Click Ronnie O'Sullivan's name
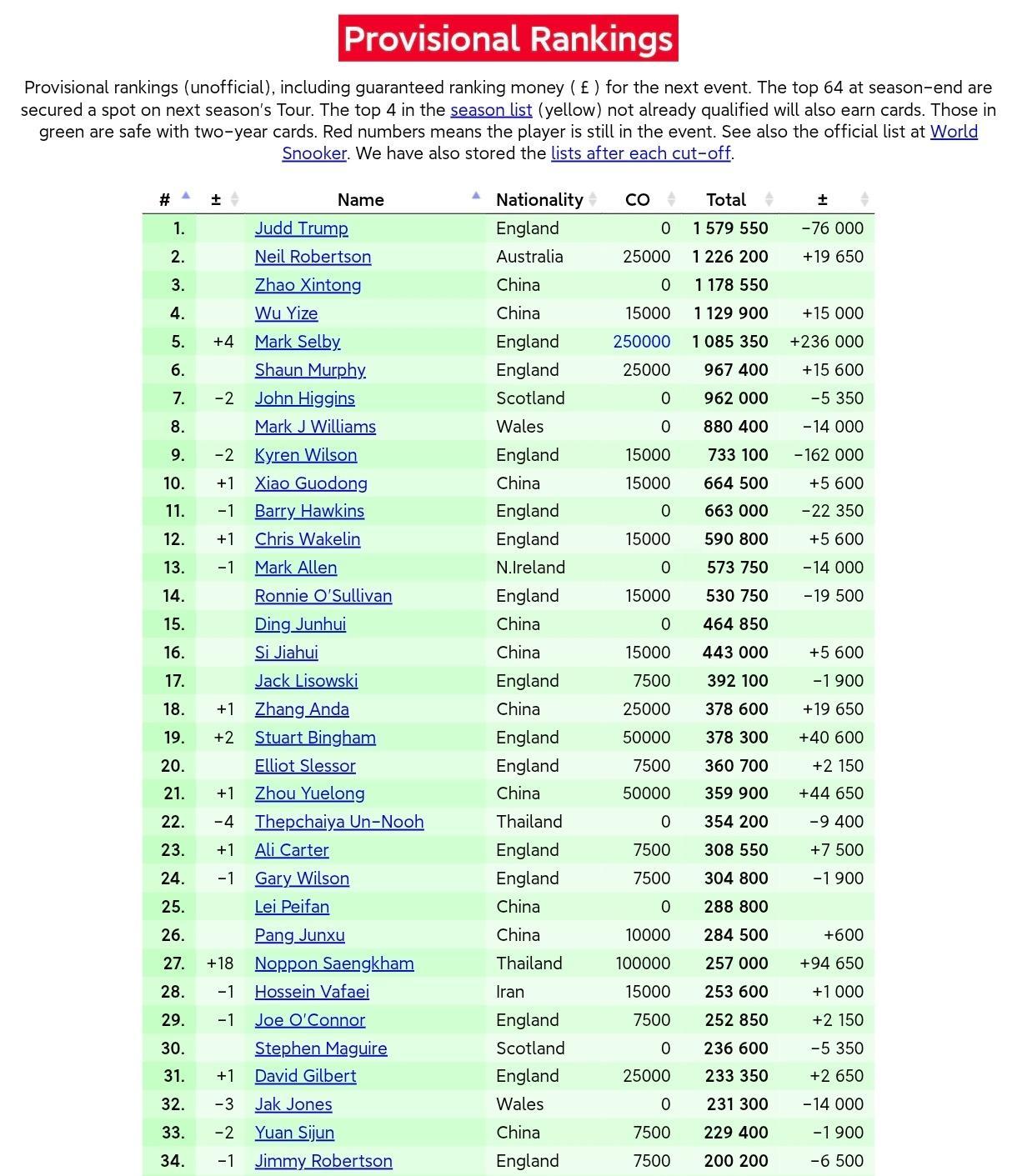 point(323,595)
